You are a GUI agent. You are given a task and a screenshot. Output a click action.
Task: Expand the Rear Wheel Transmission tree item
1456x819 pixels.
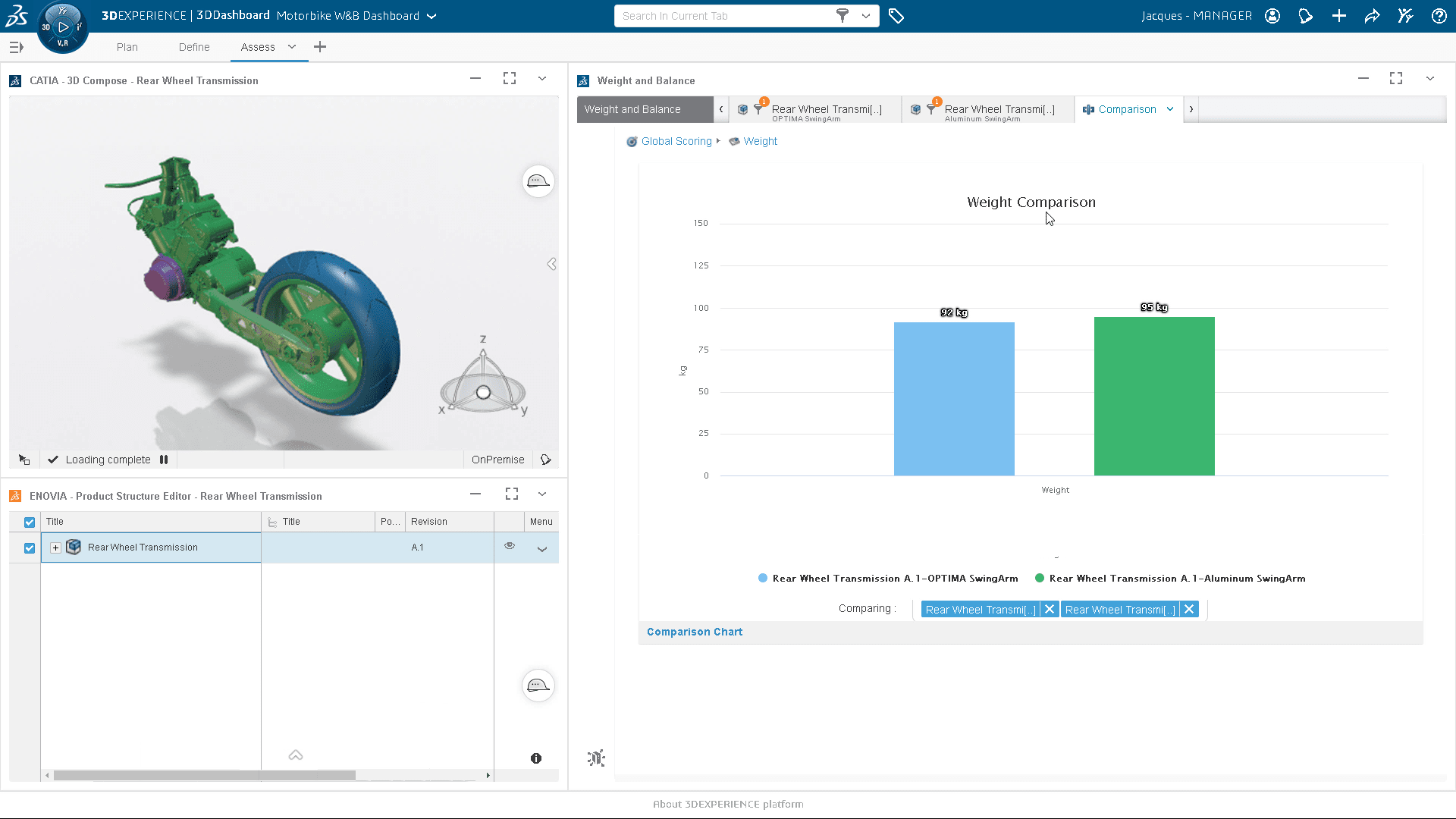tap(55, 547)
